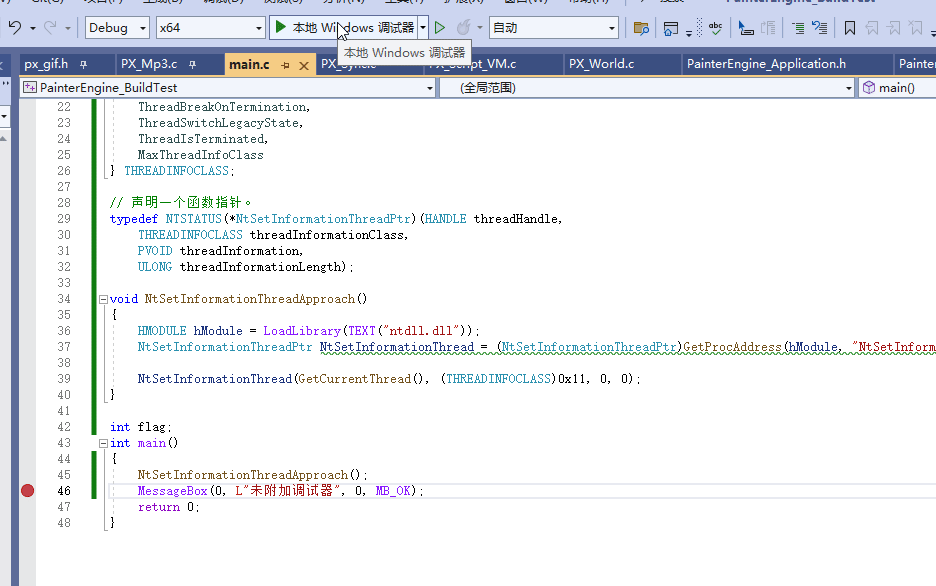Toggle a bookmark with the flag icon
This screenshot has height=586, width=936.
(x=849, y=27)
